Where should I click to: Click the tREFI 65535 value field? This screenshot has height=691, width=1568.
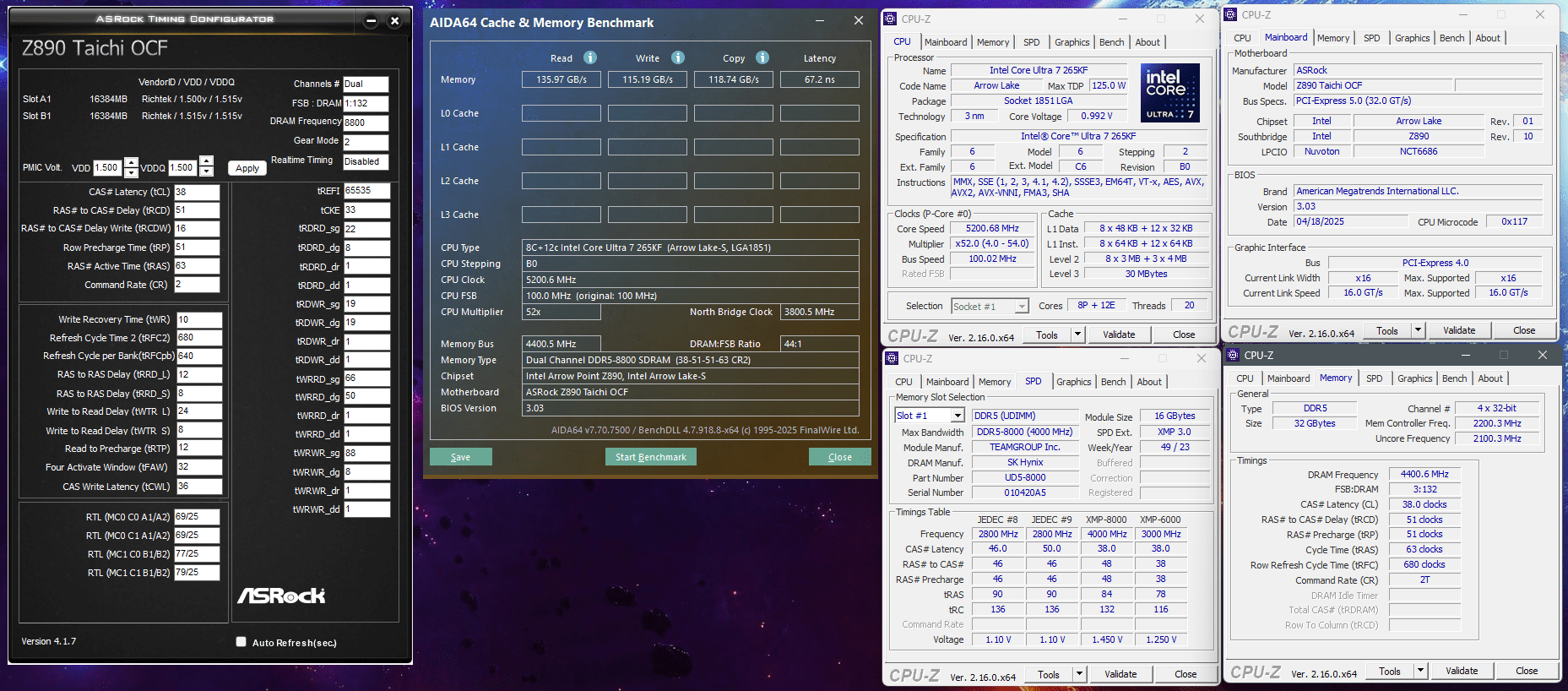pyautogui.click(x=366, y=191)
